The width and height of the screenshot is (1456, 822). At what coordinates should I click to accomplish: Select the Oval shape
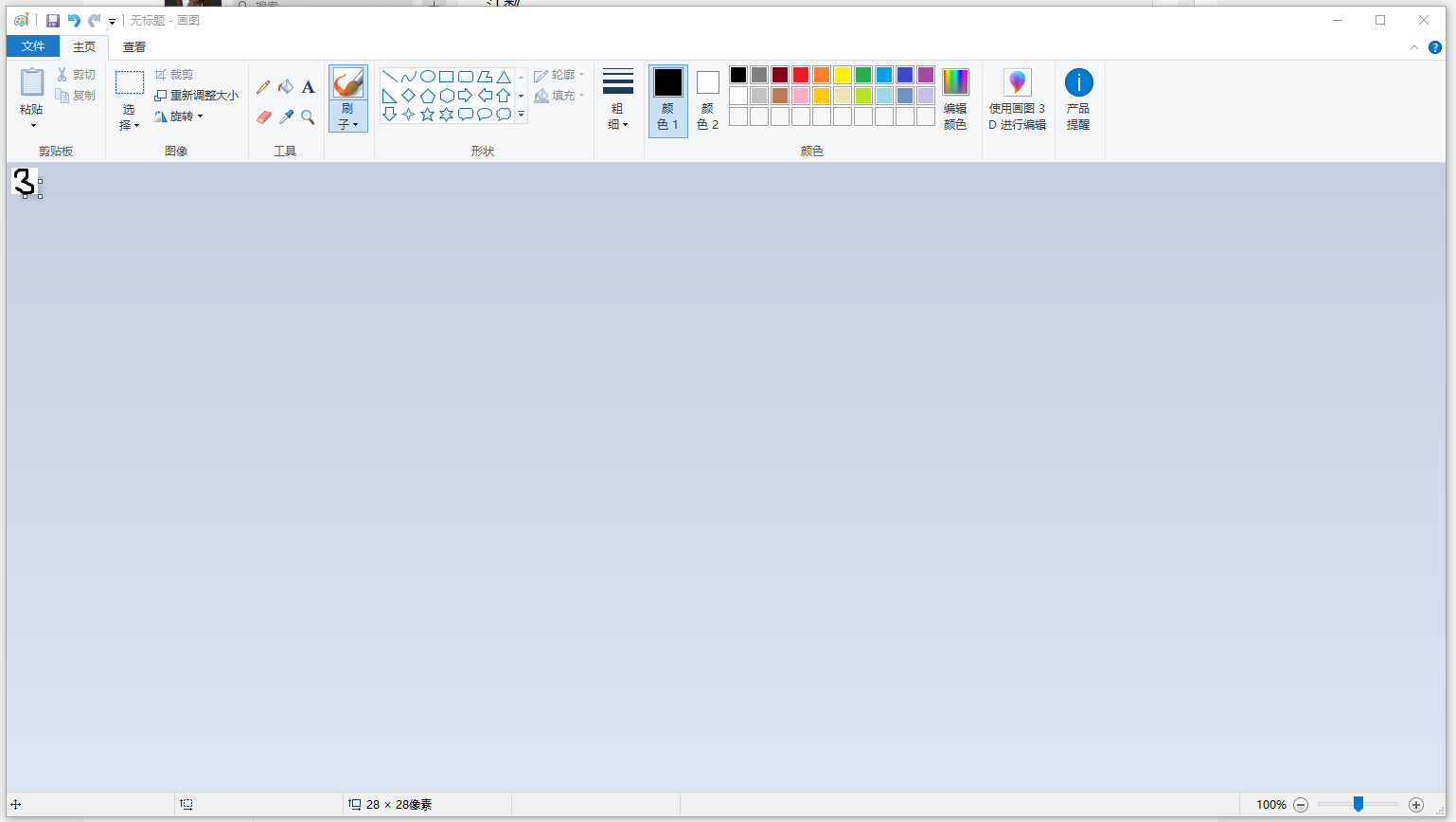427,76
